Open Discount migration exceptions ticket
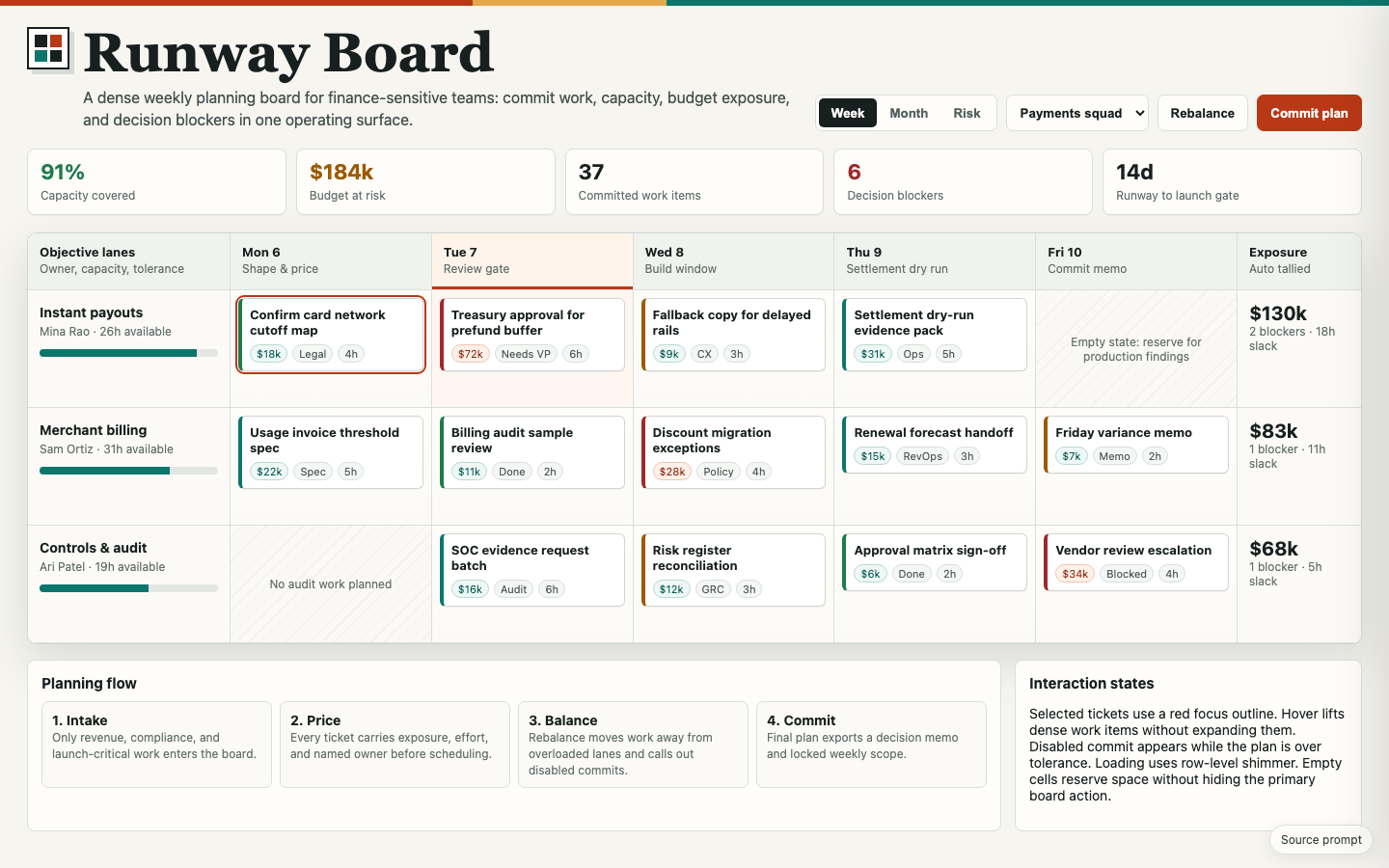The image size is (1389, 868). (733, 452)
